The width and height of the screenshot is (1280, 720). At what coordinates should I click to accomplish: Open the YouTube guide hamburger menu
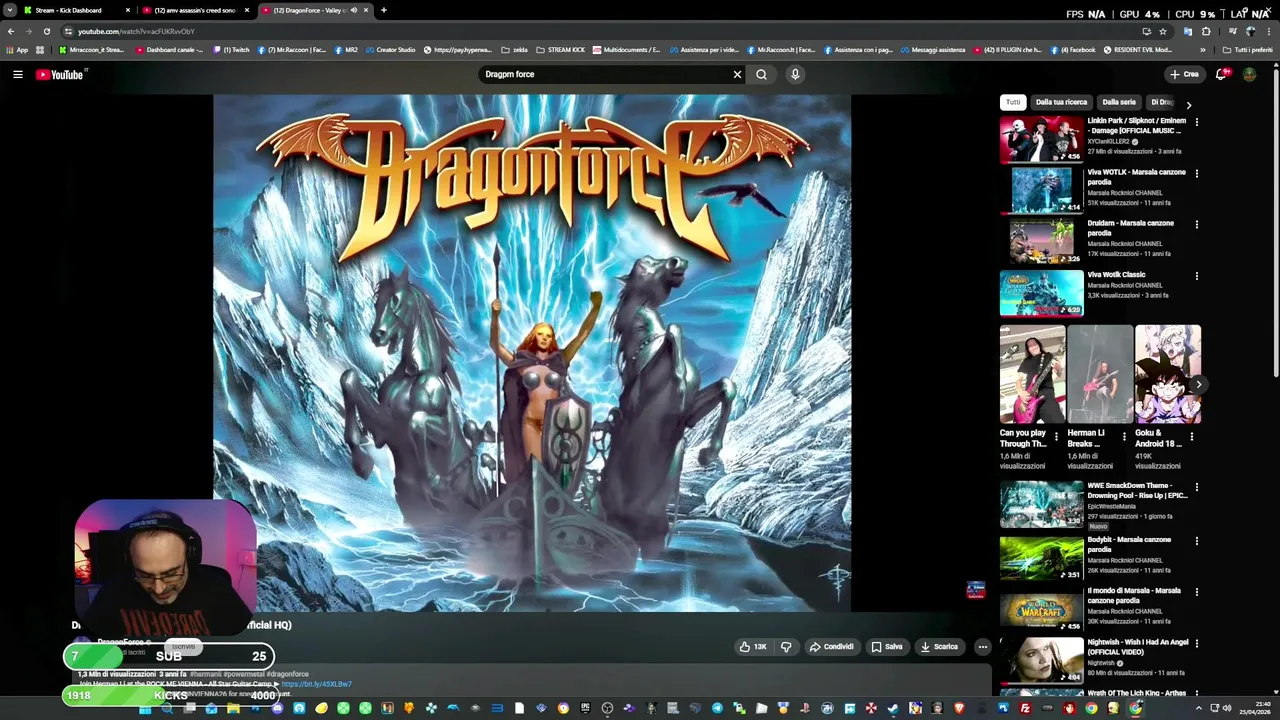click(17, 74)
